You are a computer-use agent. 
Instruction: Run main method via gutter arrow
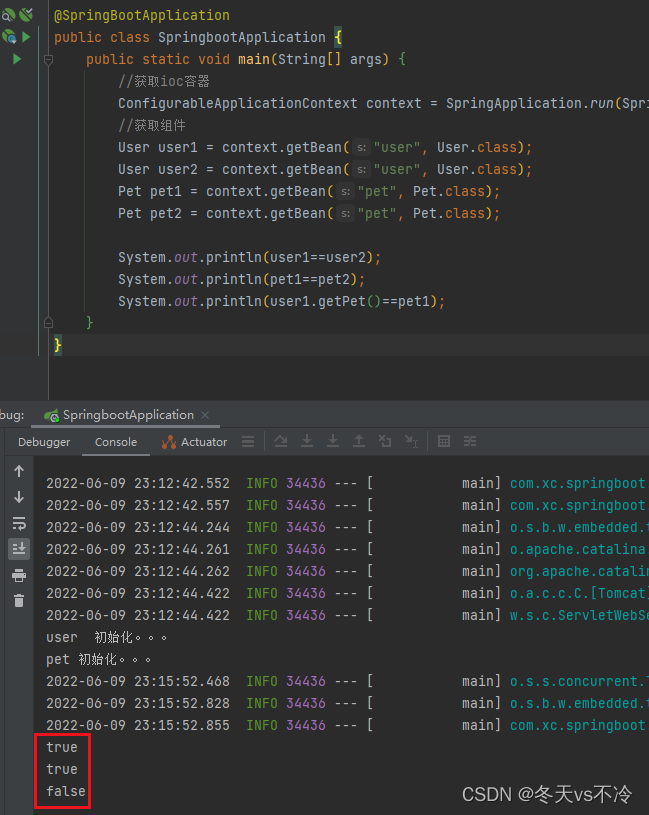17,59
